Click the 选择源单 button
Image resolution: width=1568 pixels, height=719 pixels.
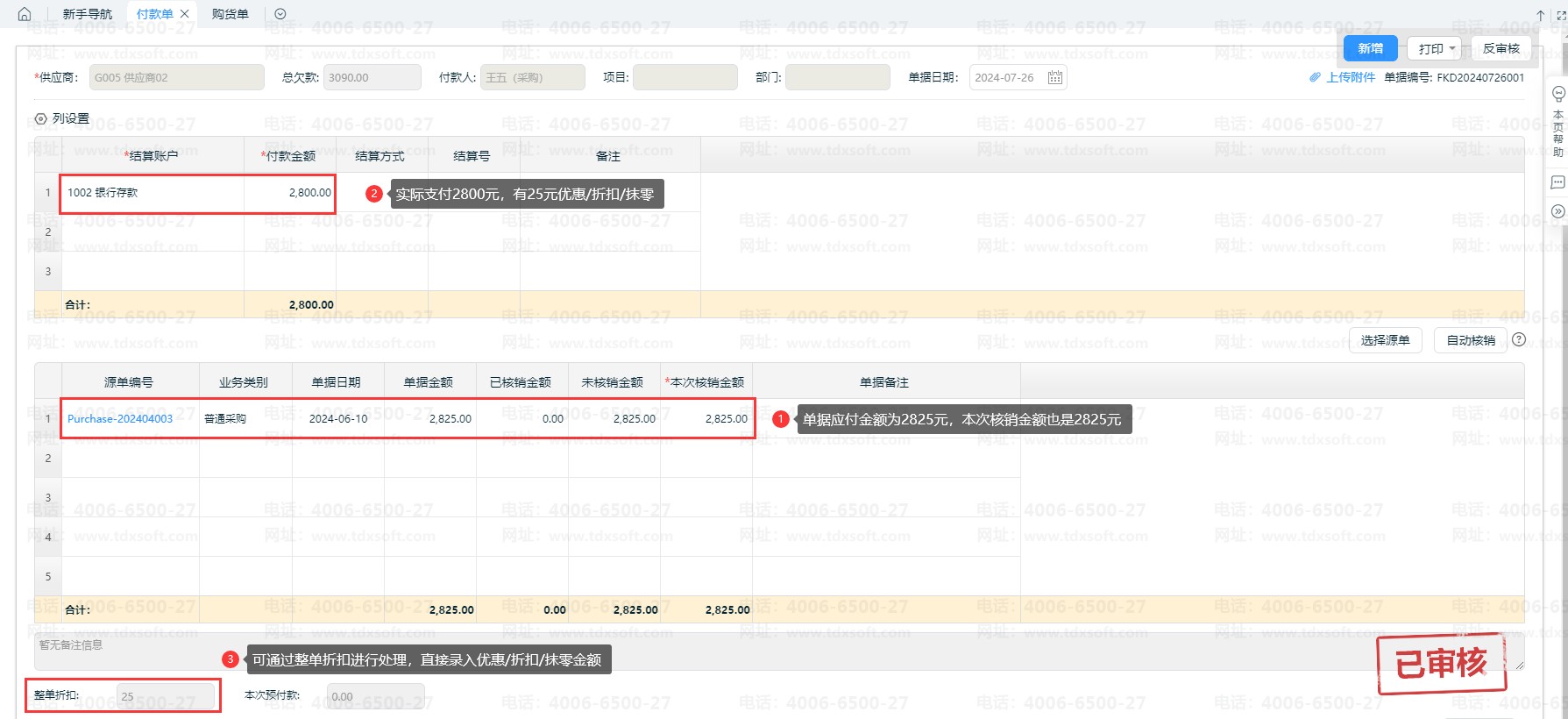[x=1385, y=340]
